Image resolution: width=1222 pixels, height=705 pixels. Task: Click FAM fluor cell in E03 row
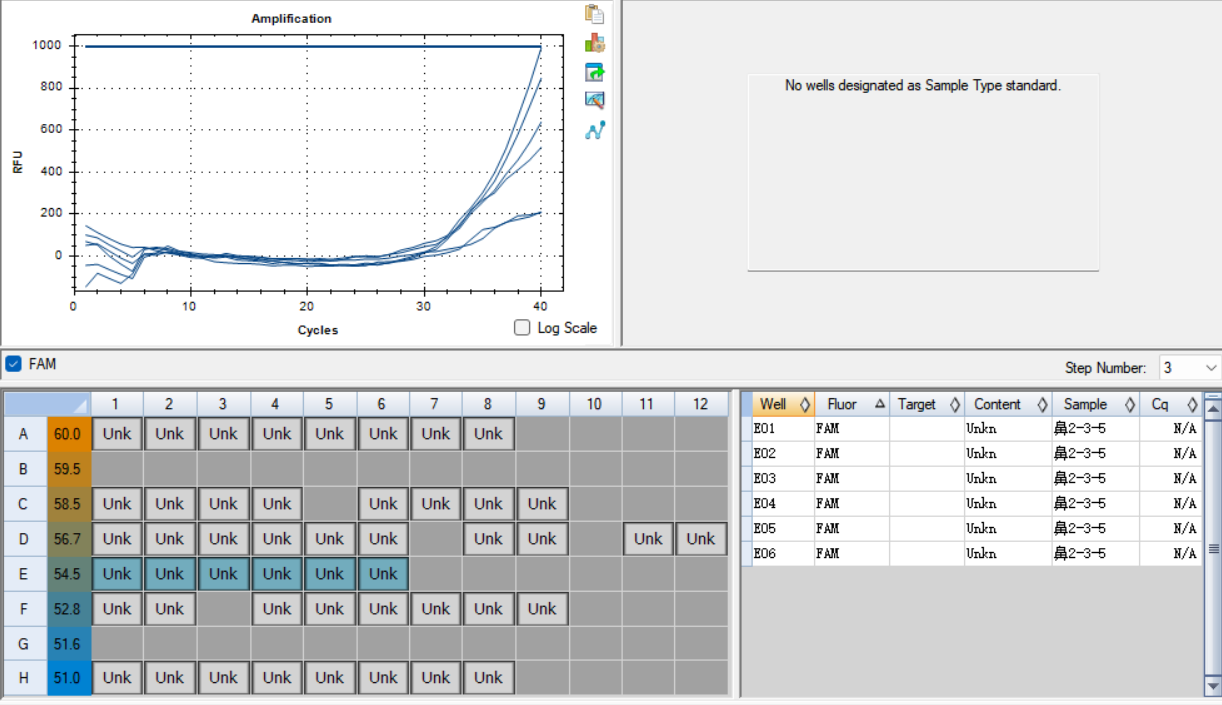[x=852, y=479]
